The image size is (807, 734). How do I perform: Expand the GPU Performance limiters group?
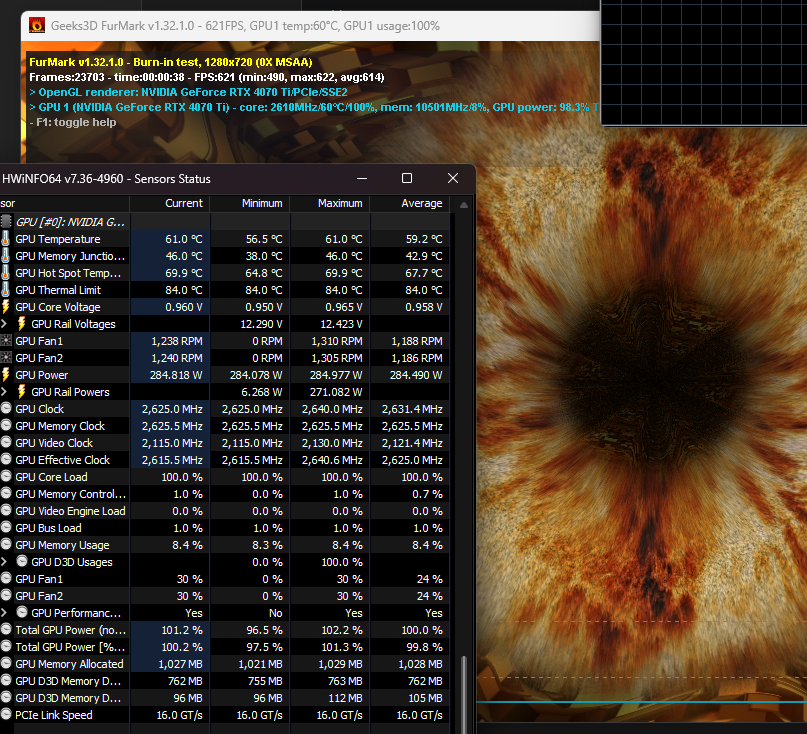click(4, 612)
